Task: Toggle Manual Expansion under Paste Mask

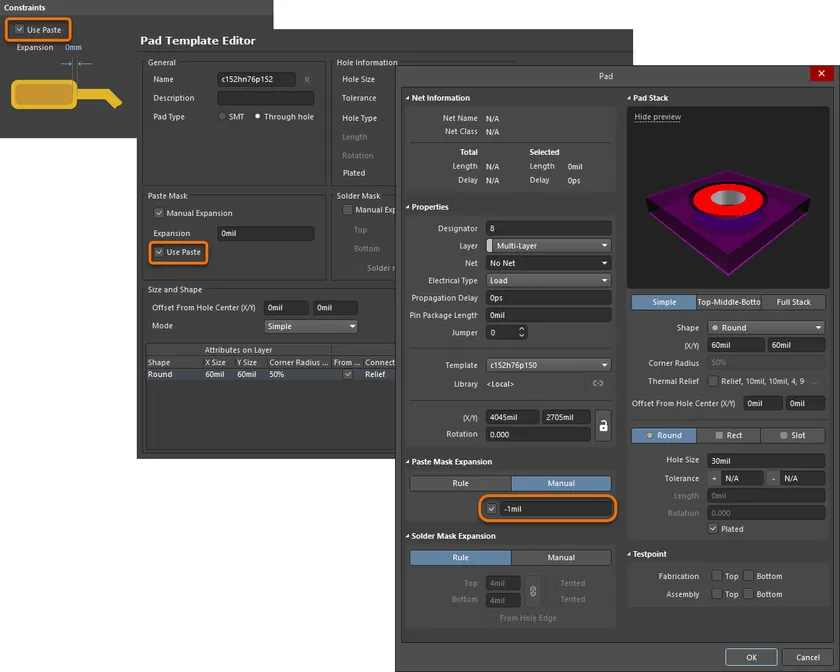Action: (159, 213)
